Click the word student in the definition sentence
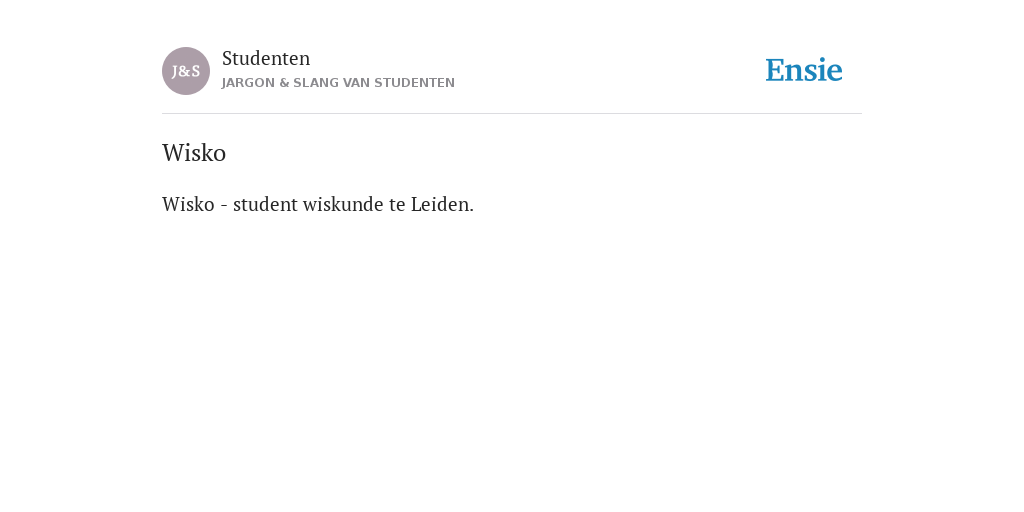This screenshot has width=1024, height=512. 265,204
